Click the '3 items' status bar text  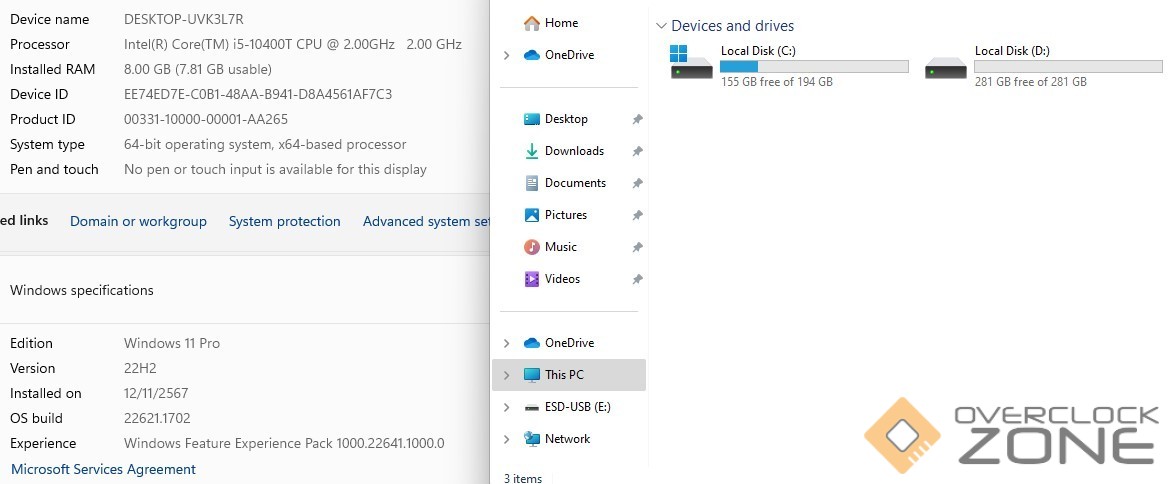point(523,478)
